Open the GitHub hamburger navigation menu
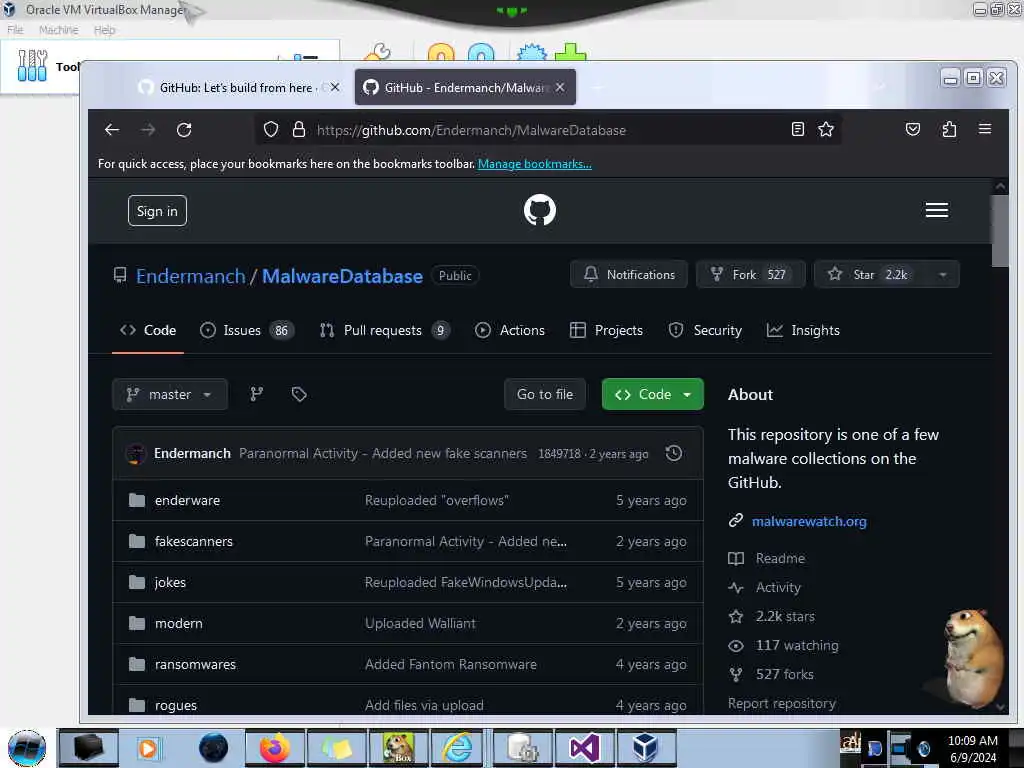 936,210
